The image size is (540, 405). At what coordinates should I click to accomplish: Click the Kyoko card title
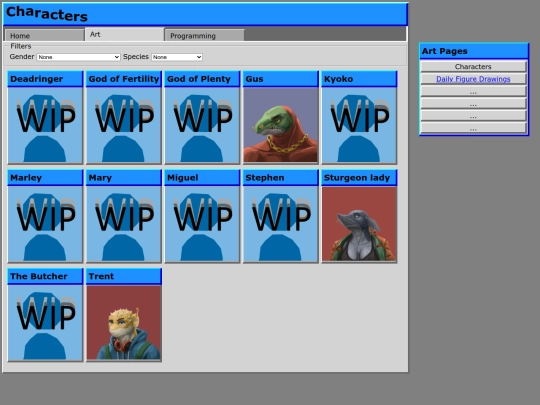(359, 79)
